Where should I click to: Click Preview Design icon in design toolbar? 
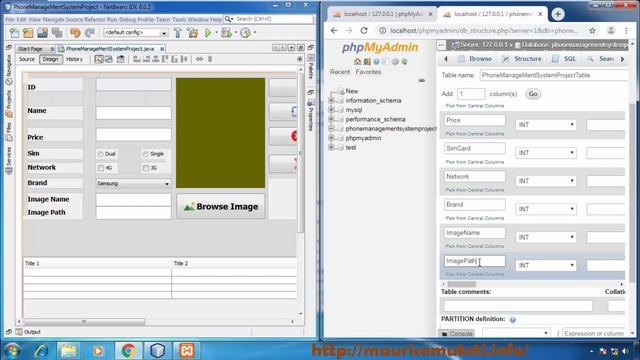pos(120,59)
